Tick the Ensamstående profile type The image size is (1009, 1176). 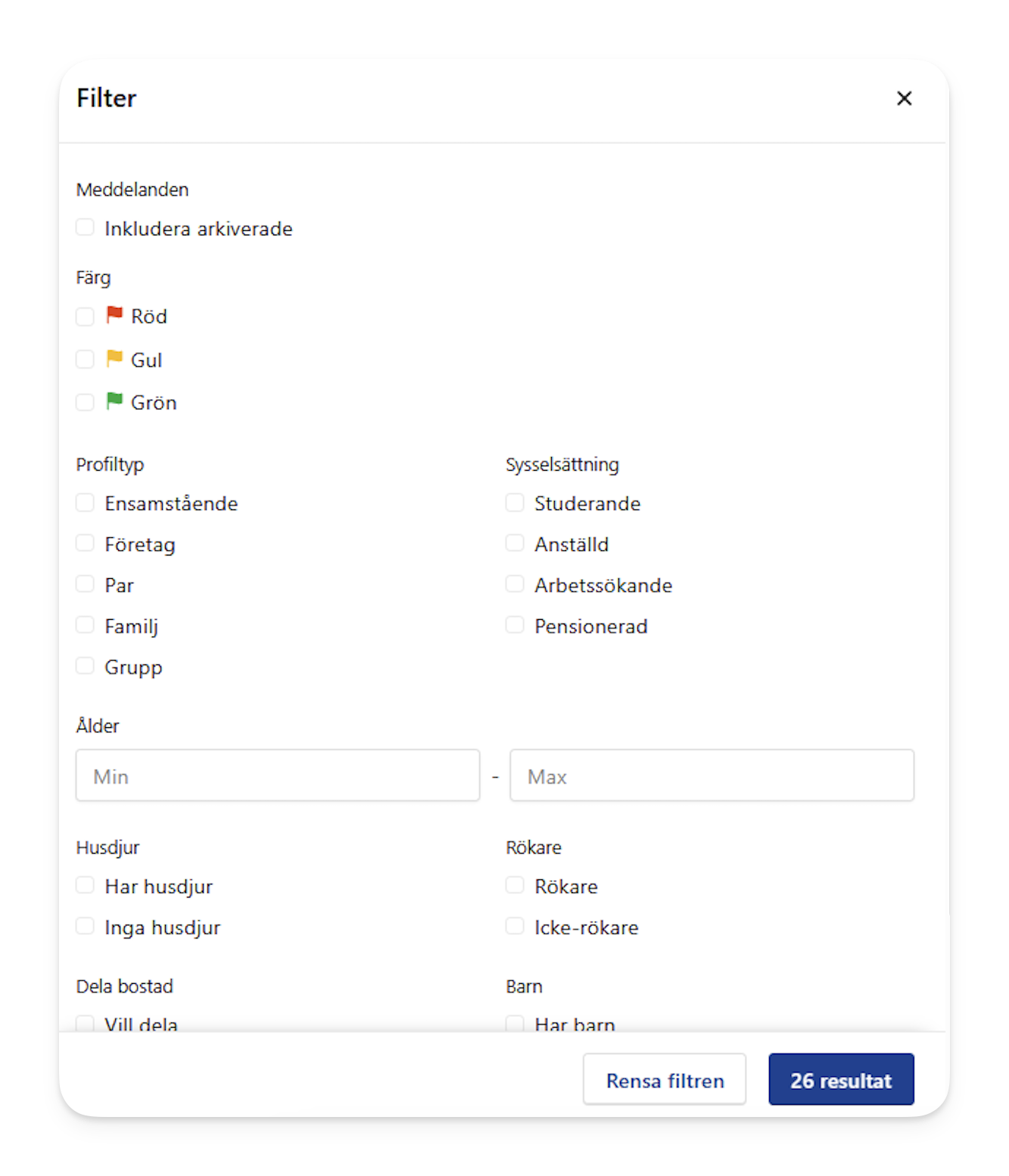(85, 503)
